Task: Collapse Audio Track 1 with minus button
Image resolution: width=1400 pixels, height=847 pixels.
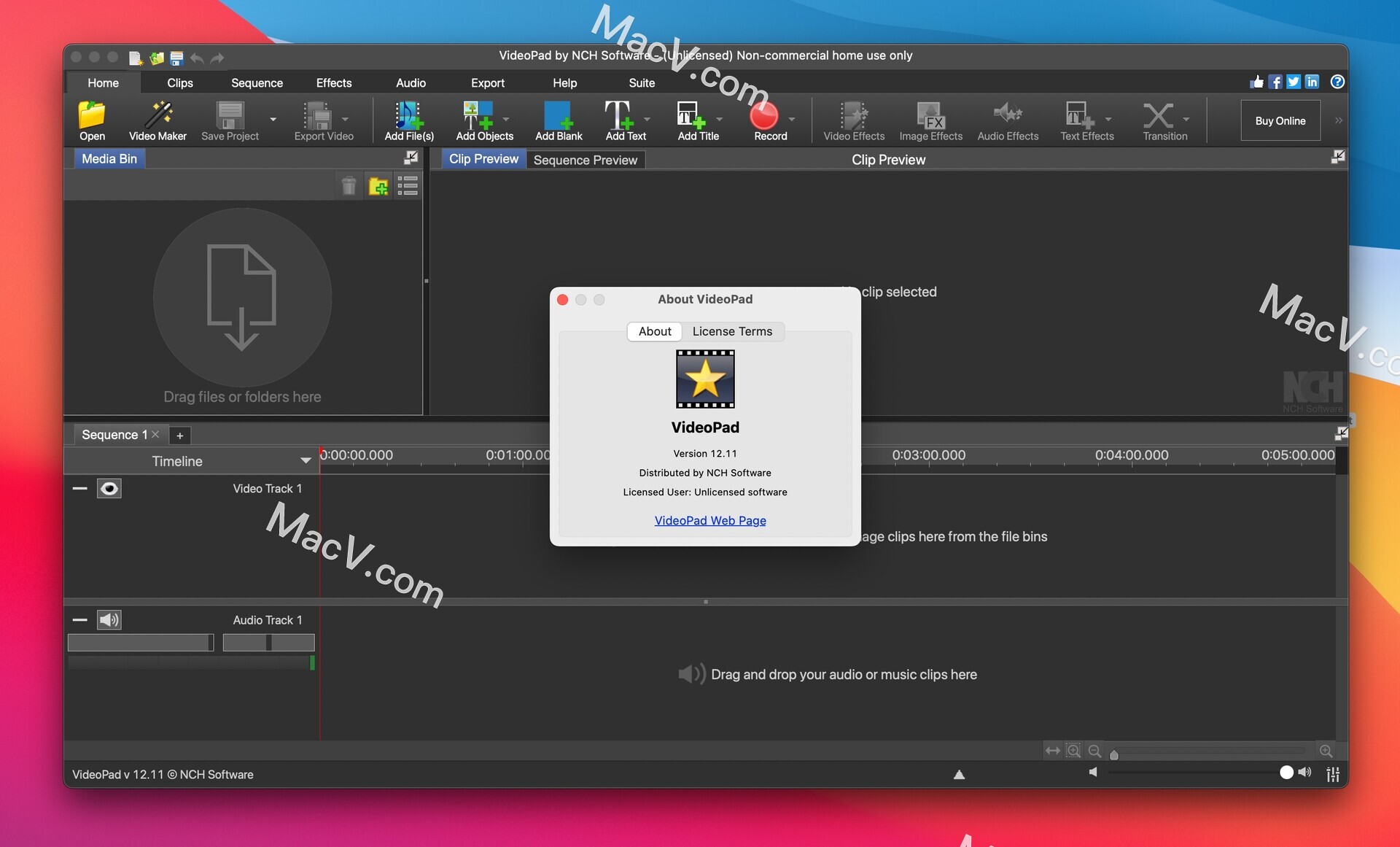Action: tap(80, 620)
